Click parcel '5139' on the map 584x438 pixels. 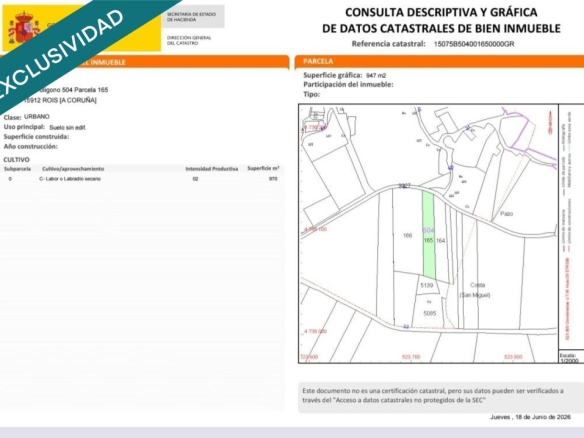(x=427, y=285)
